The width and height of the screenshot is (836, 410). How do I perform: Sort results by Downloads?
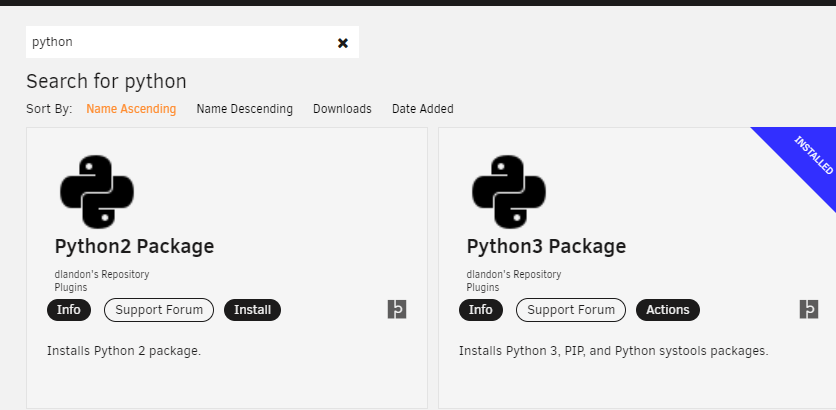(342, 109)
